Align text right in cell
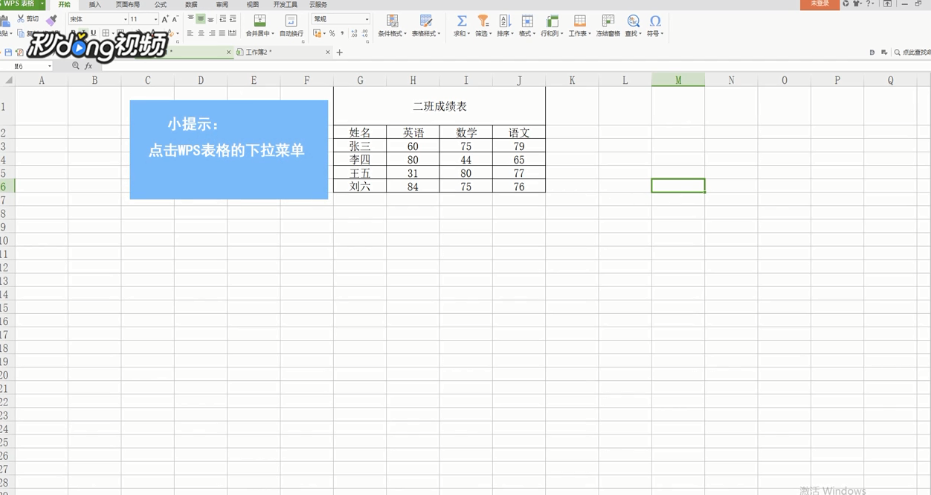Screen dimensions: 931x495 pos(211,33)
